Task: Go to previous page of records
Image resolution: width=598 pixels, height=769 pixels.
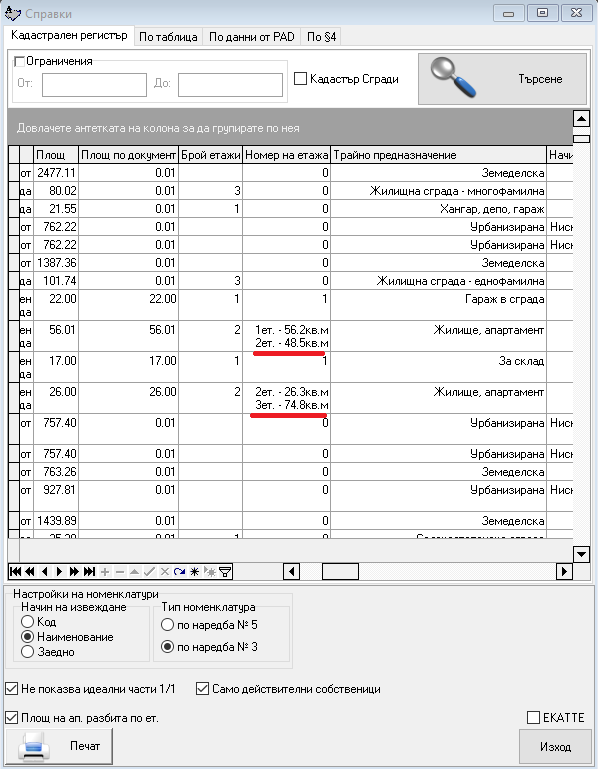Action: pyautogui.click(x=30, y=571)
